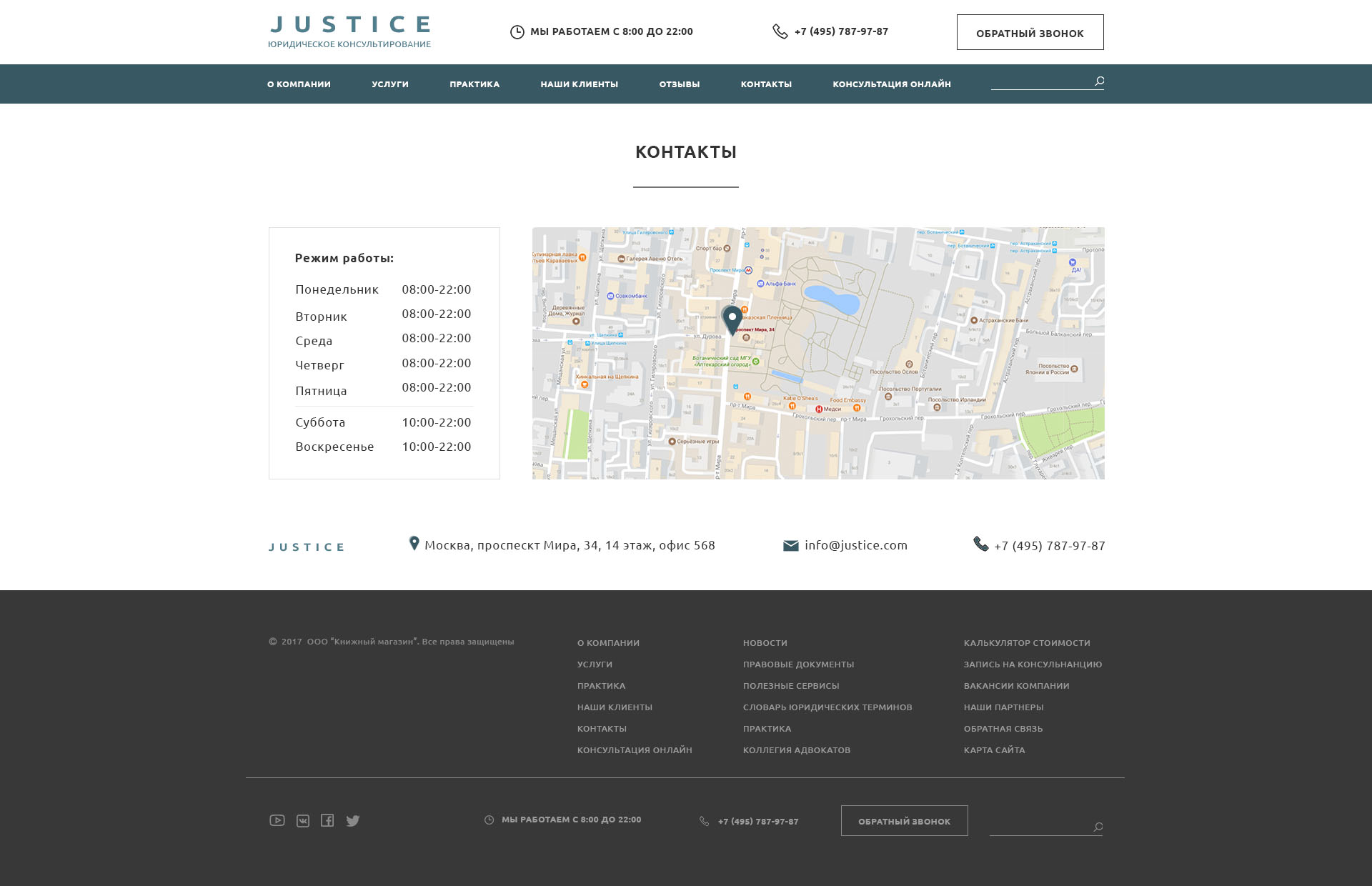Open НОВОСТИ footer link
Viewport: 1372px width, 886px height.
(765, 642)
